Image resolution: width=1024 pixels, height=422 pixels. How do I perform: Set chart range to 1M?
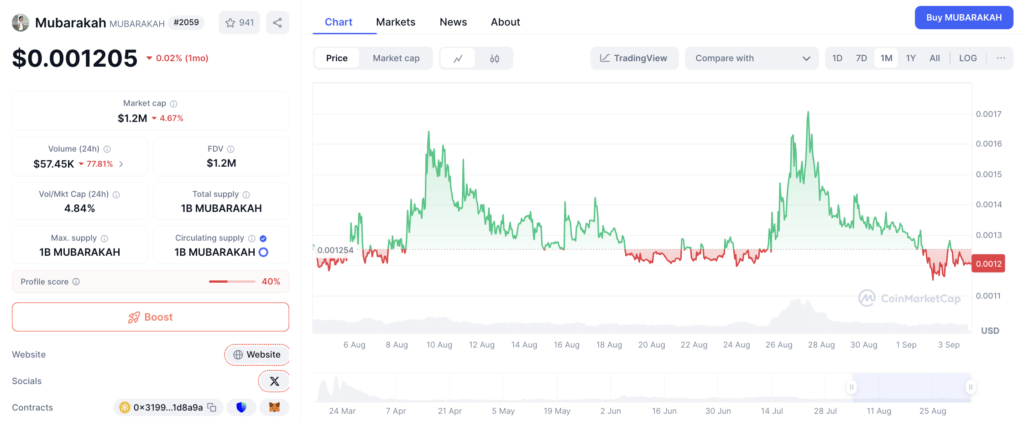tap(886, 58)
